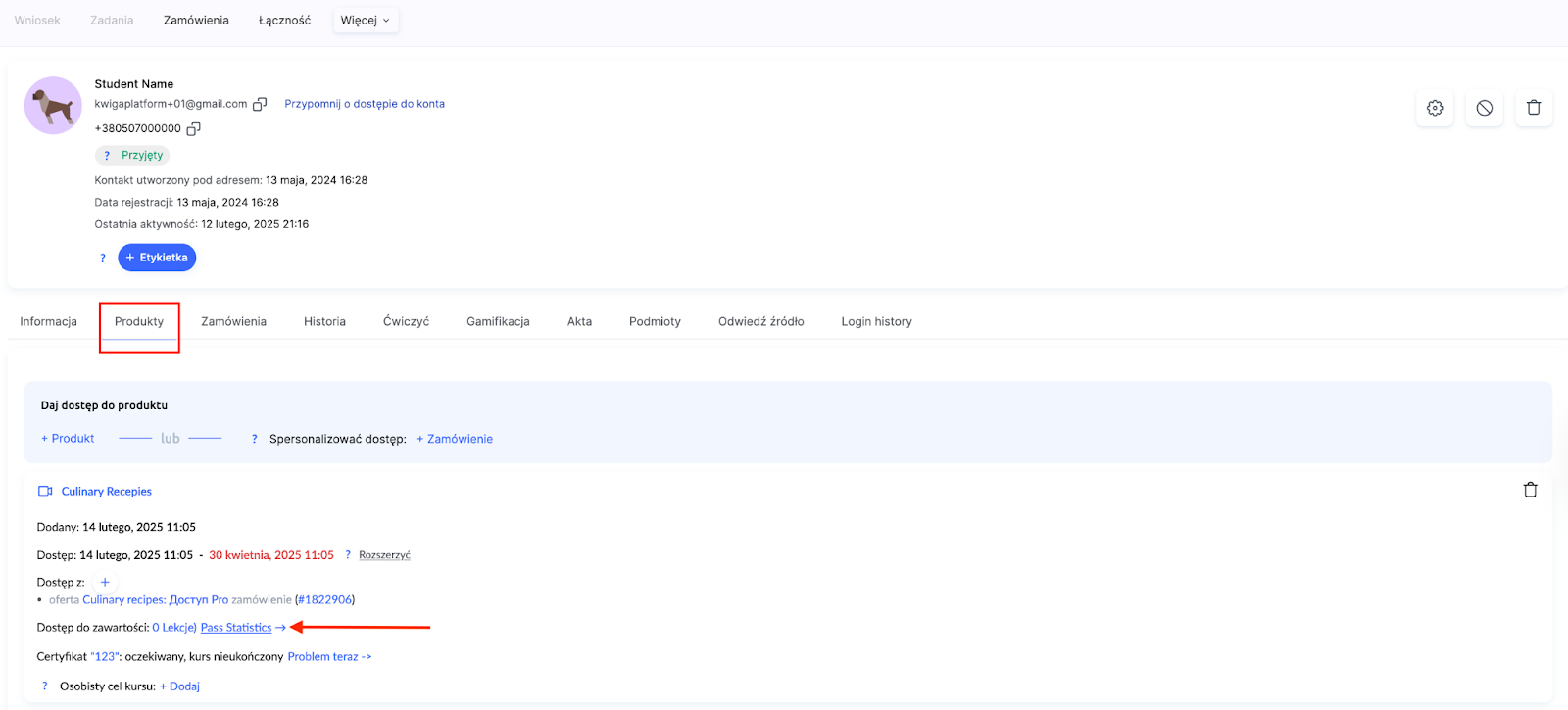1568x710 pixels.
Task: Open the Gamifikacja tab
Action: click(x=498, y=322)
